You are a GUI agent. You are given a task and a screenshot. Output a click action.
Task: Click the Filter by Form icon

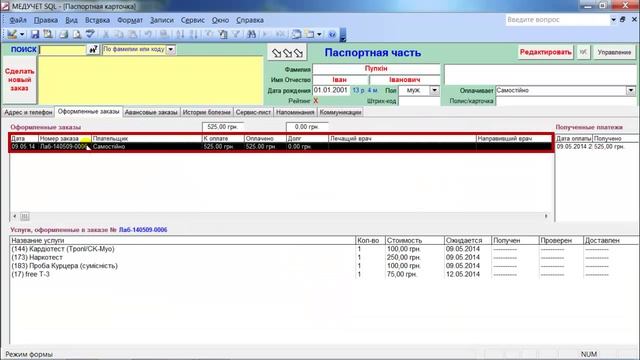coord(223,34)
